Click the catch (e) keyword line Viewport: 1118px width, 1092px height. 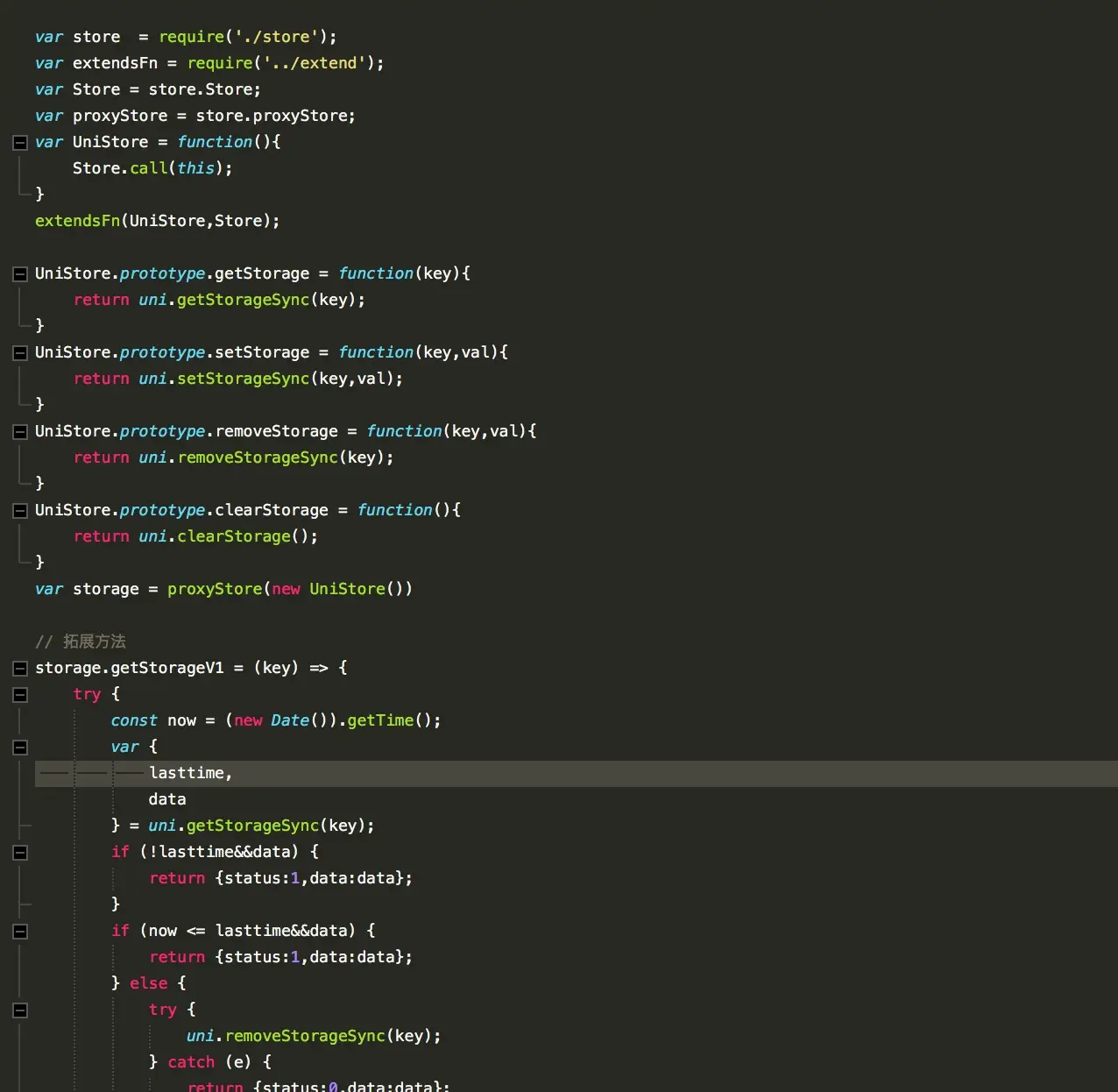tap(191, 1062)
